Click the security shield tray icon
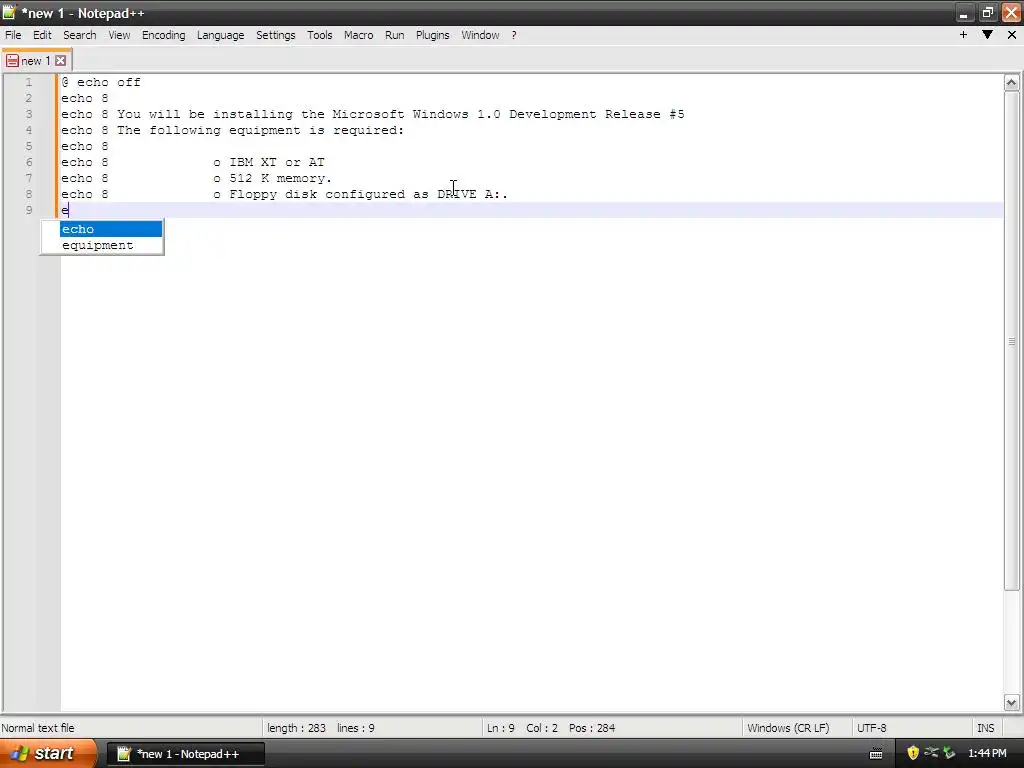Viewport: 1024px width, 768px height. click(913, 754)
